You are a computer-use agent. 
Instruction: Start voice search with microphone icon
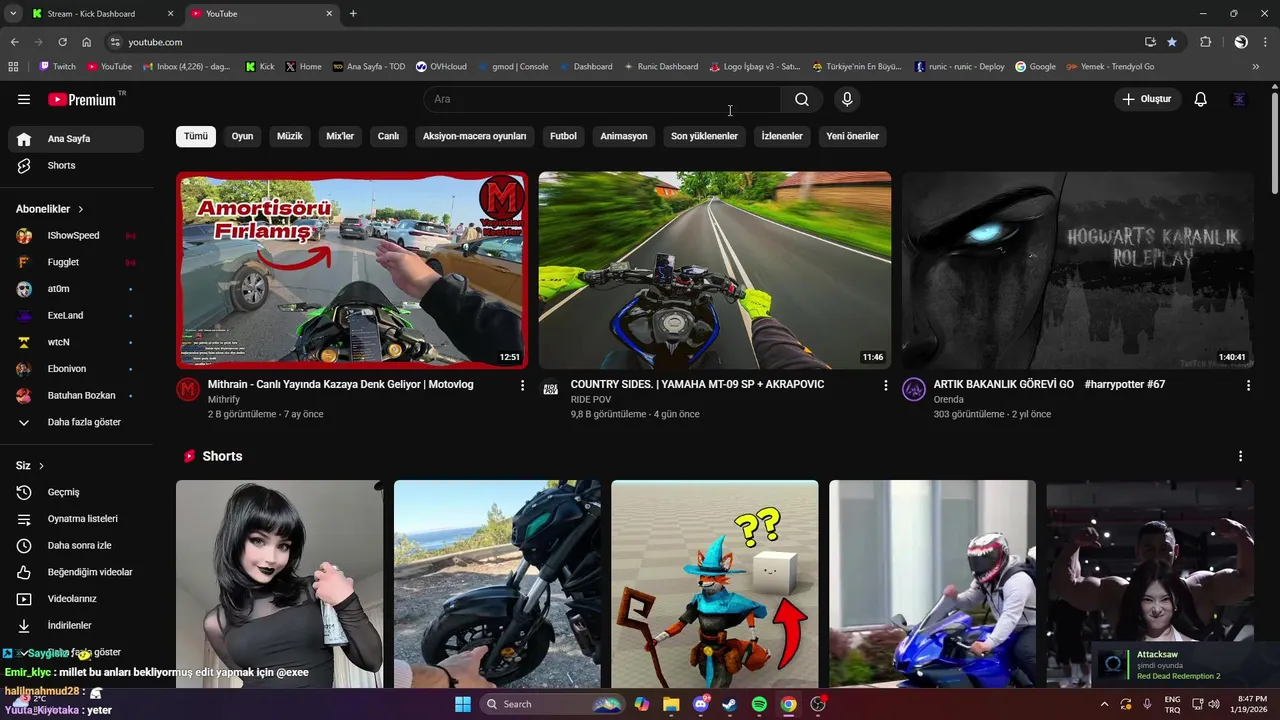coord(847,99)
